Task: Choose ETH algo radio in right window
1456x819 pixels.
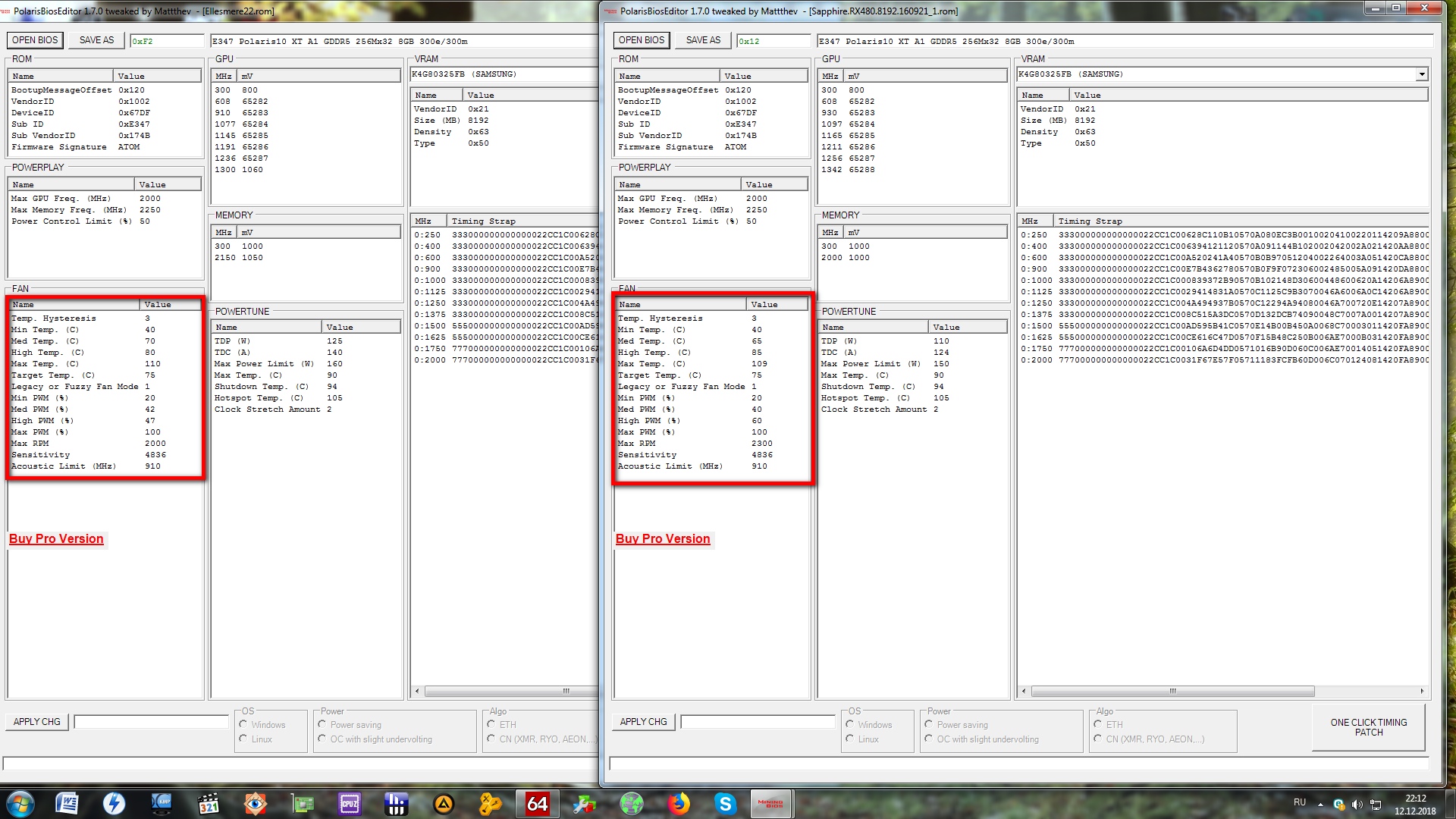Action: pyautogui.click(x=1097, y=724)
